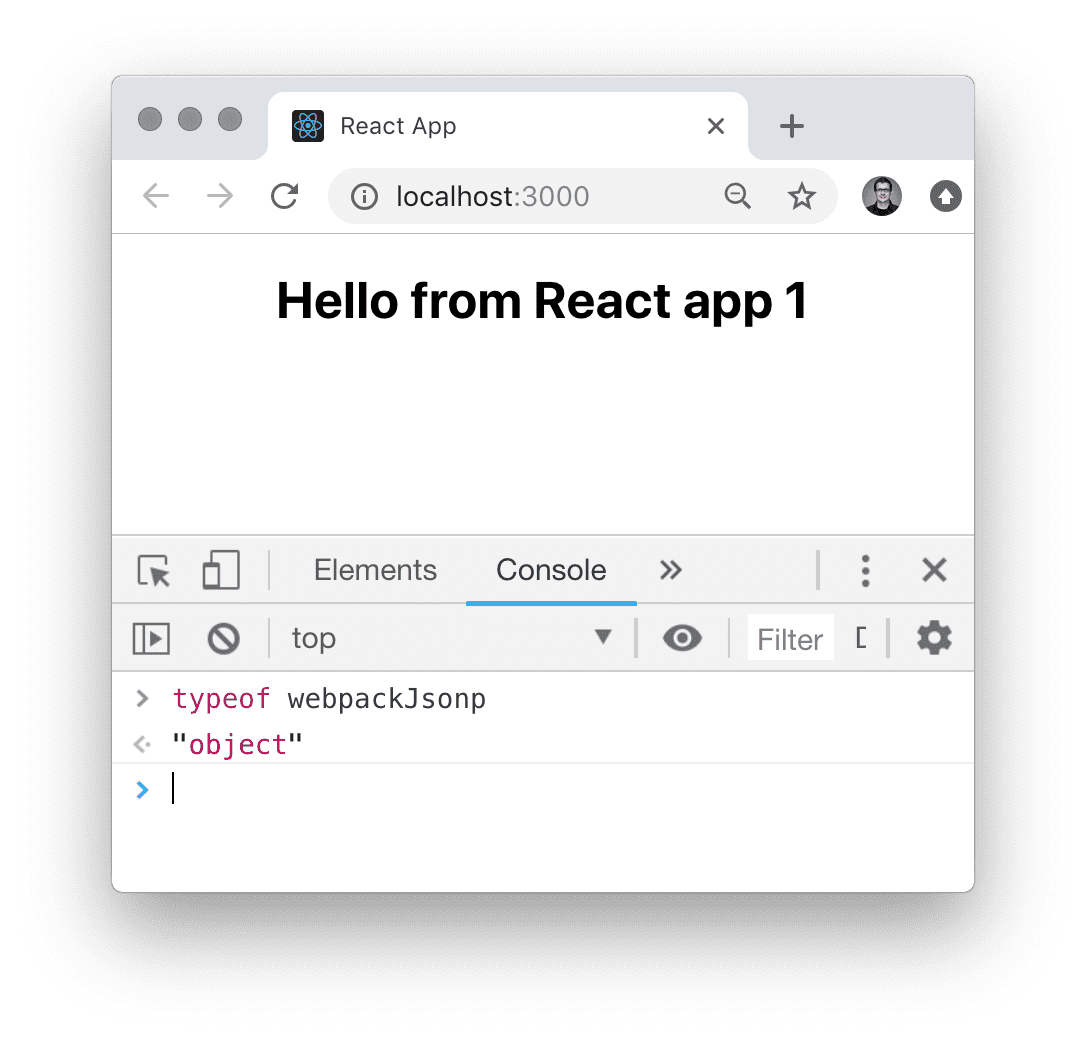The height and width of the screenshot is (1040, 1086).
Task: Open the user profile avatar
Action: pos(881,197)
